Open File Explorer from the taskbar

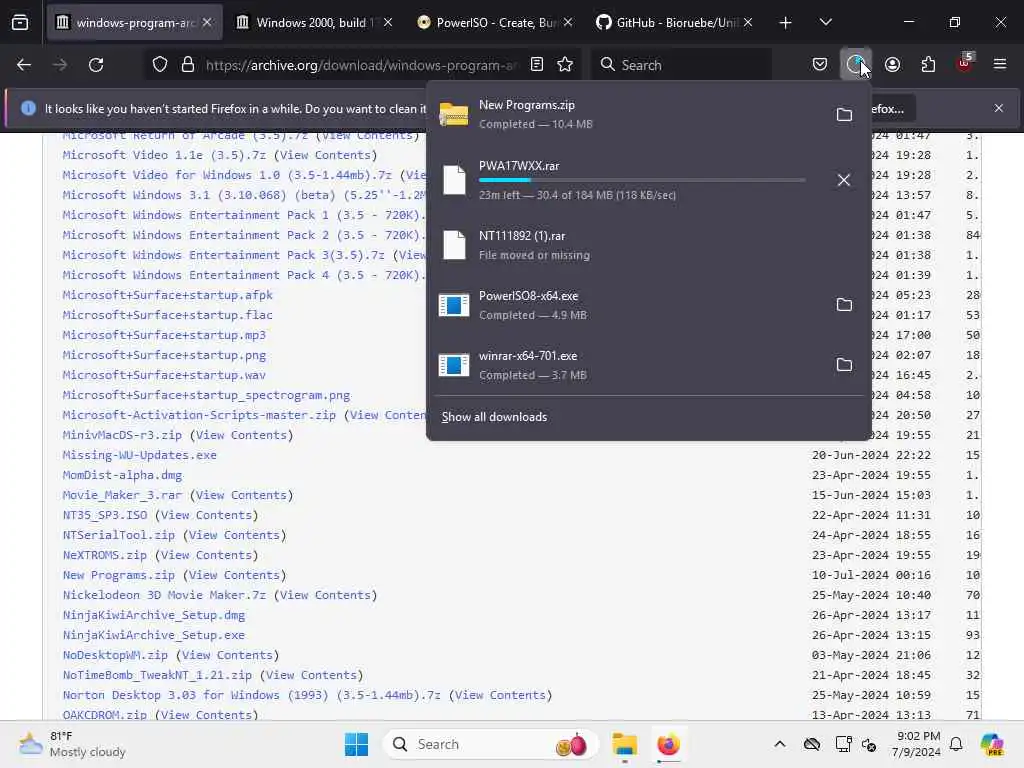[x=624, y=744]
